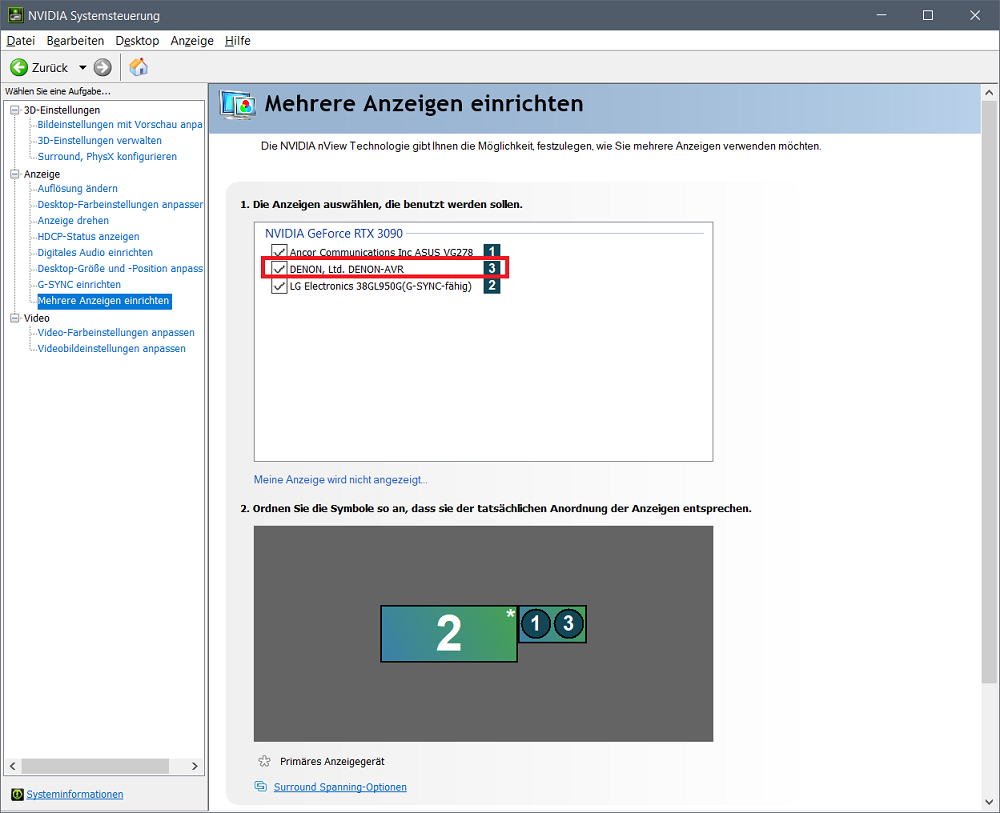Click number badge 2 beside LG 38GL950G

coord(492,286)
